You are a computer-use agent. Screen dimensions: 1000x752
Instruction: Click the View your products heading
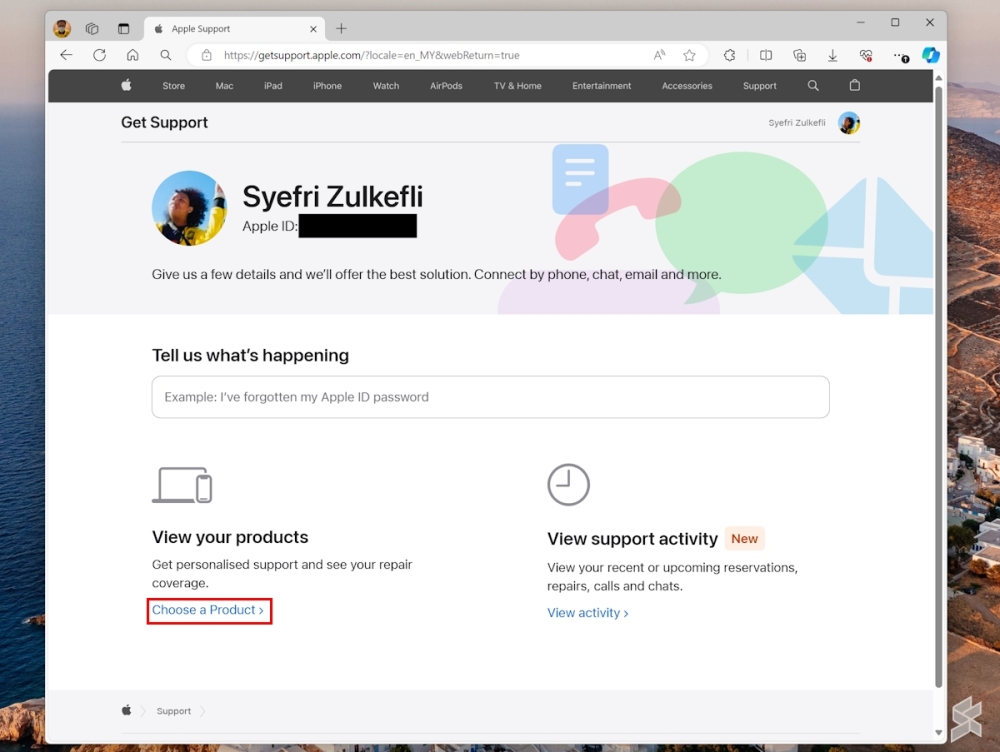pos(230,537)
